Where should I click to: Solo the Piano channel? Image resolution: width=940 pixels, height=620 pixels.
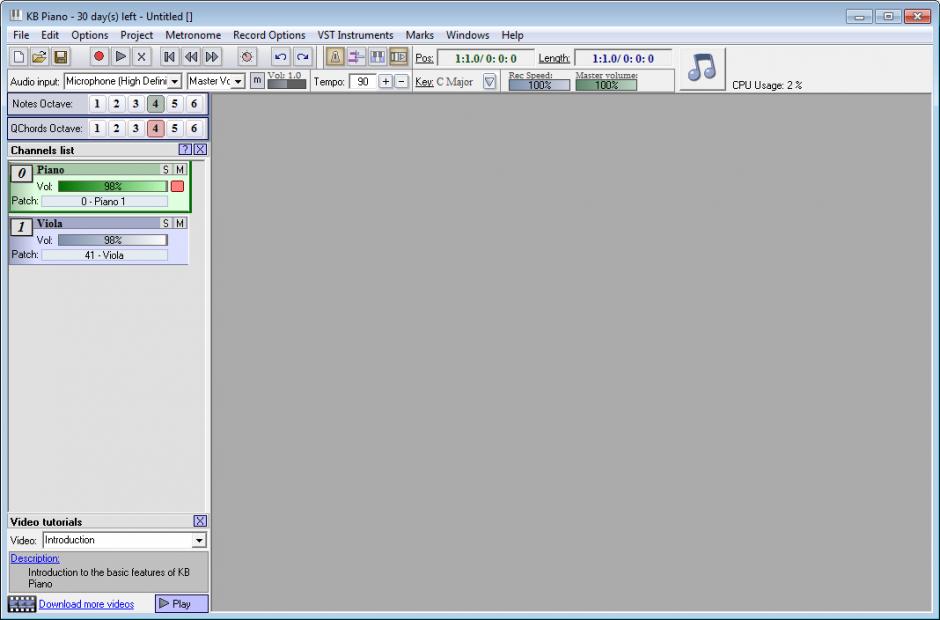(x=165, y=170)
